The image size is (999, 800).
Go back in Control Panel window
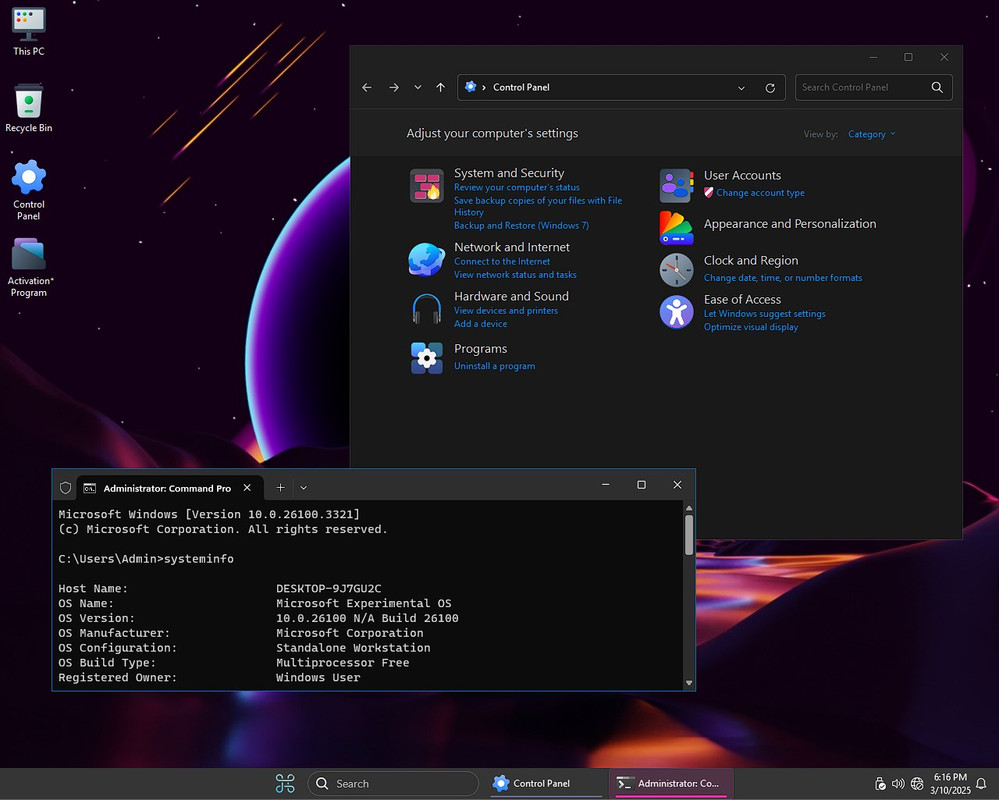[367, 87]
